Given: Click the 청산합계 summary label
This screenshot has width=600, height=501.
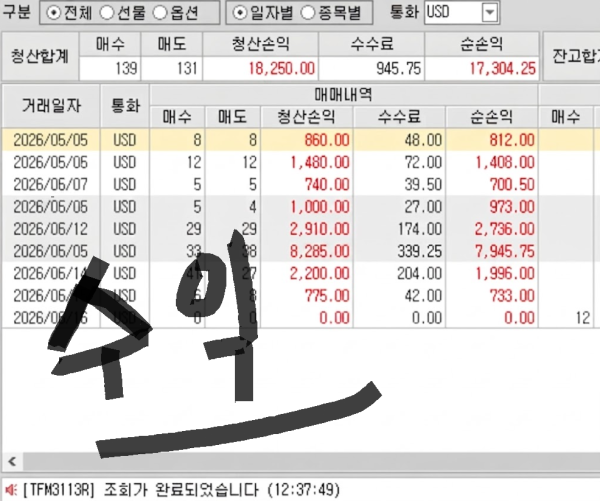Looking at the screenshot, I should [x=40, y=56].
